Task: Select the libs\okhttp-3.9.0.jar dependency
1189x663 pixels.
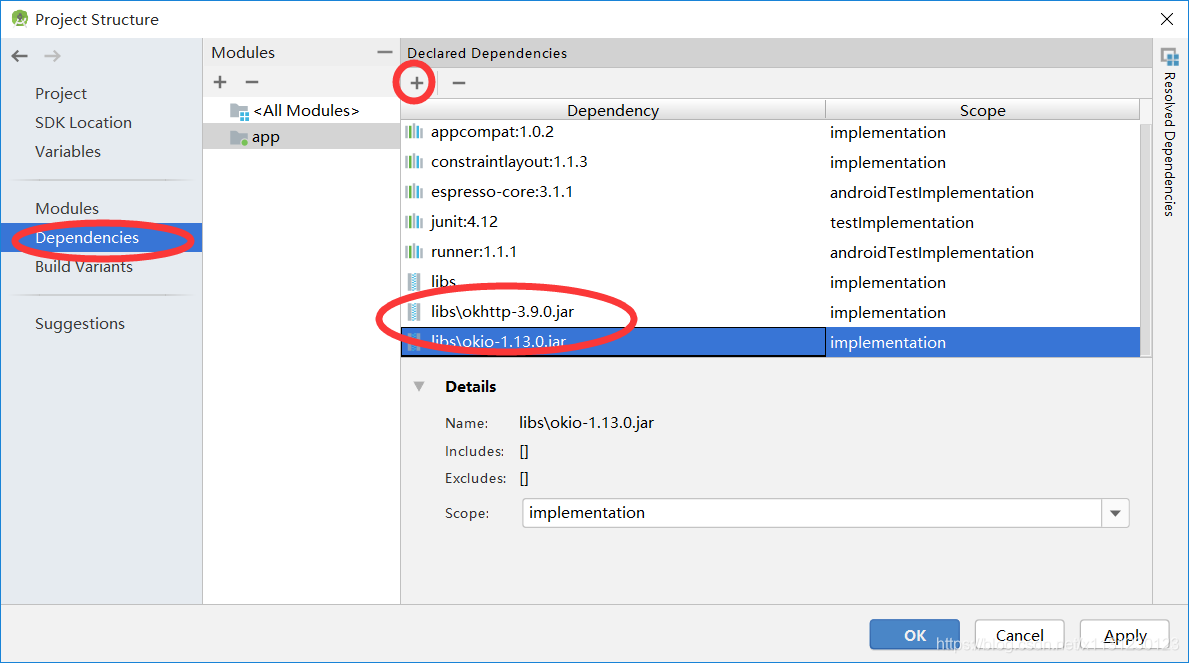Action: click(x=770, y=312)
